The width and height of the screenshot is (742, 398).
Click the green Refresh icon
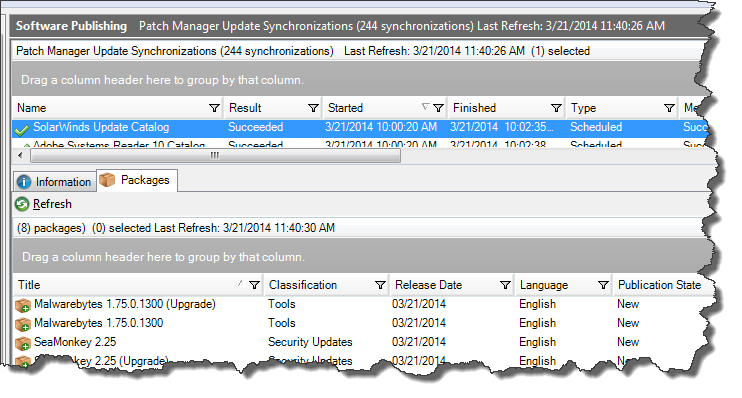22,204
